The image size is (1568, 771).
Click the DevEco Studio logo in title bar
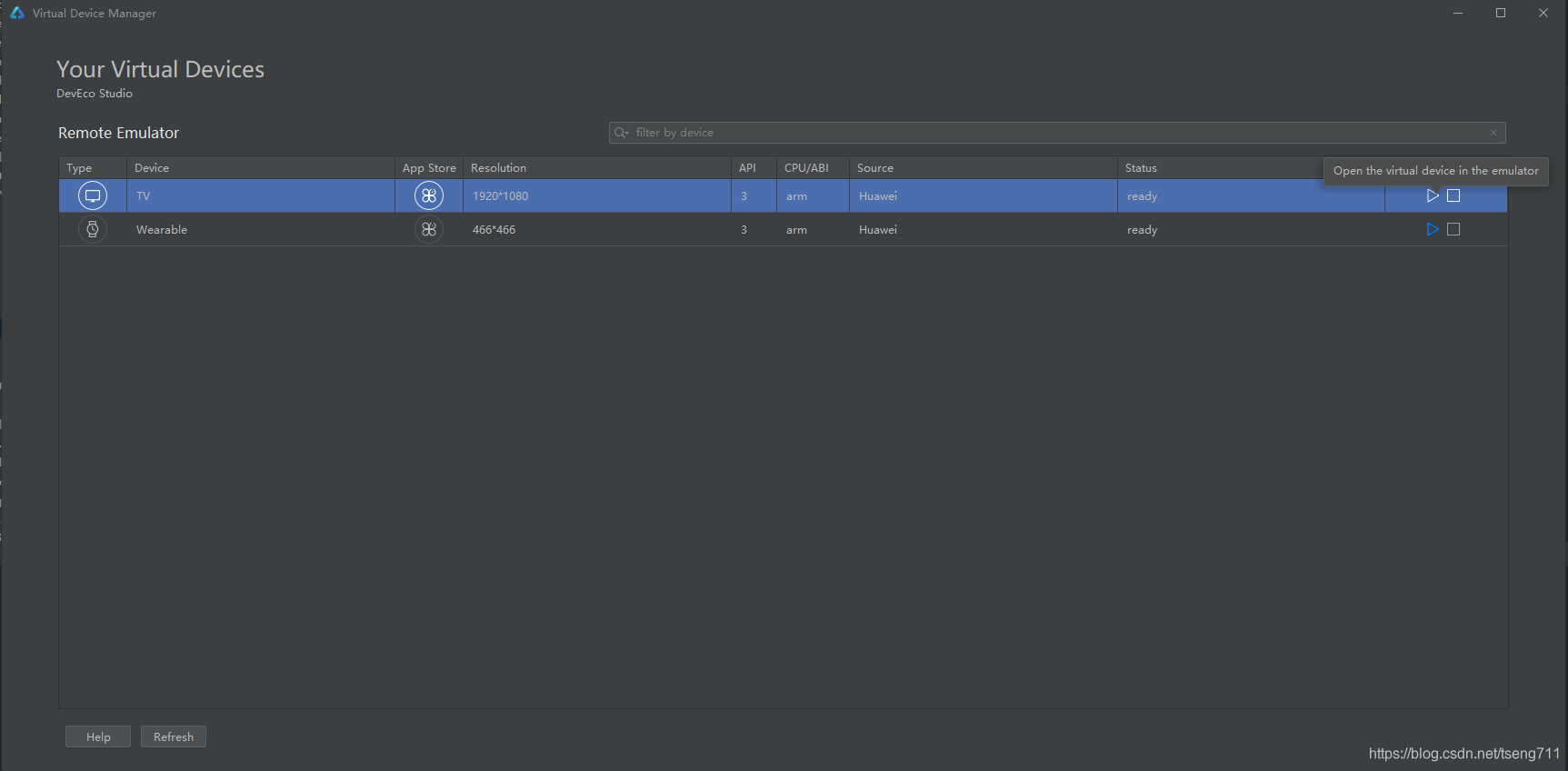coord(17,13)
